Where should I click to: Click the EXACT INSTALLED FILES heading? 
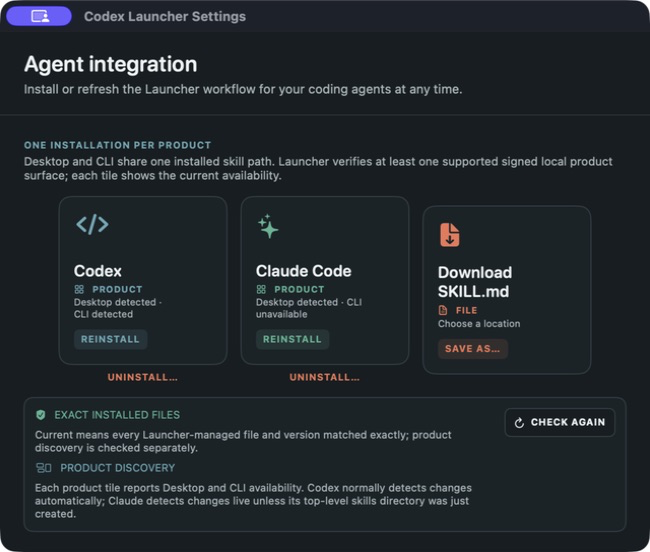[117, 415]
